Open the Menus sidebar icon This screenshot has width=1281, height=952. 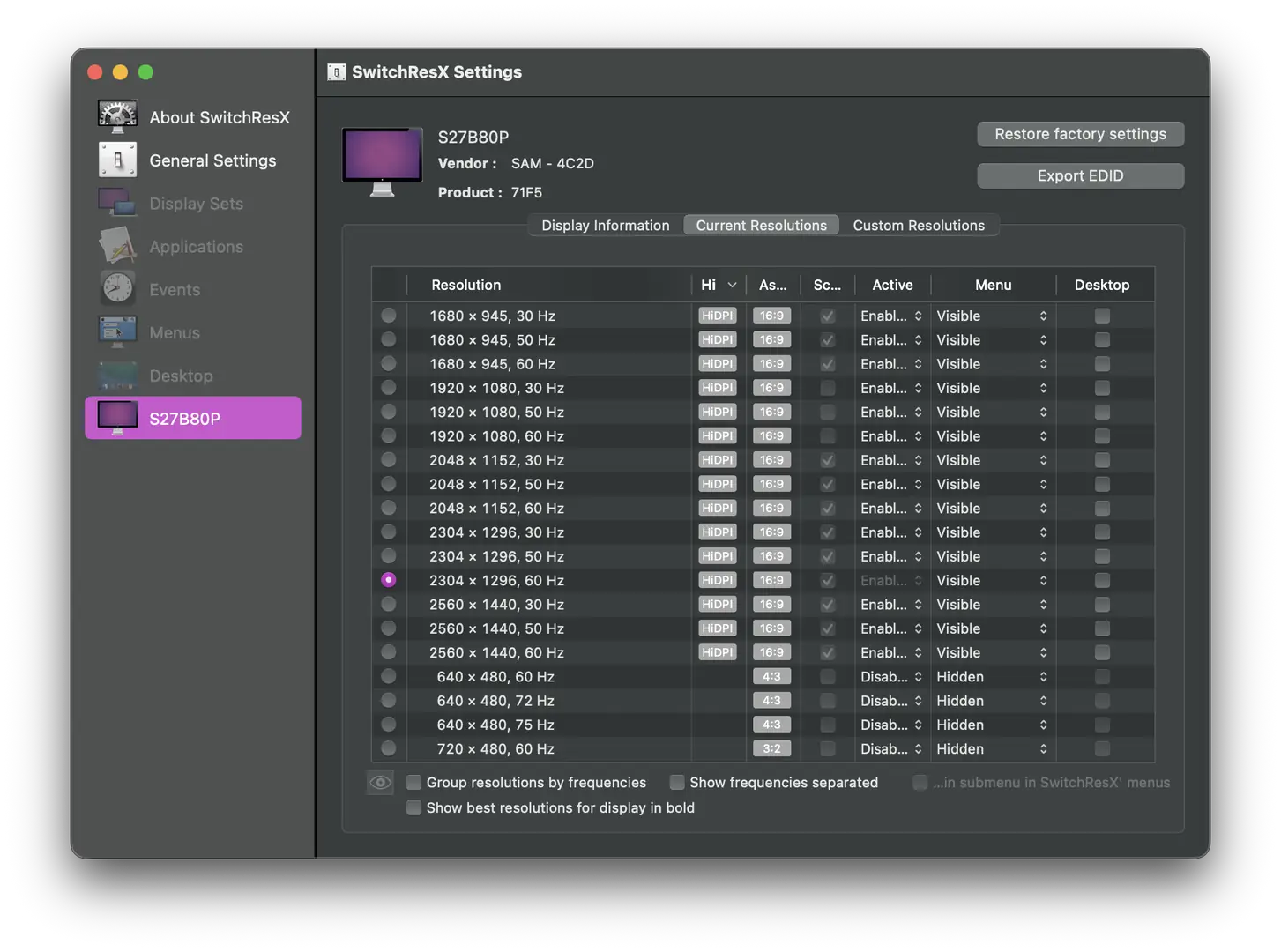click(x=117, y=332)
